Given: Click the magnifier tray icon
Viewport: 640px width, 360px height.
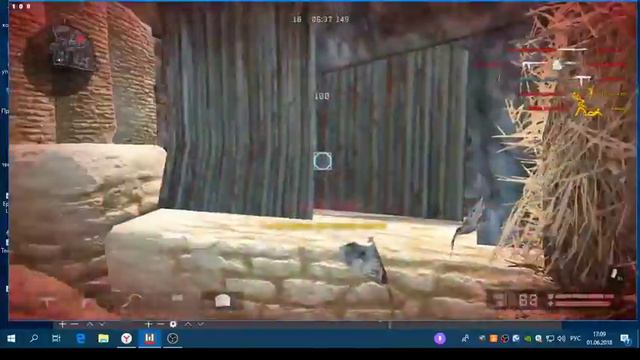Looking at the screenshot, I should tap(539, 338).
